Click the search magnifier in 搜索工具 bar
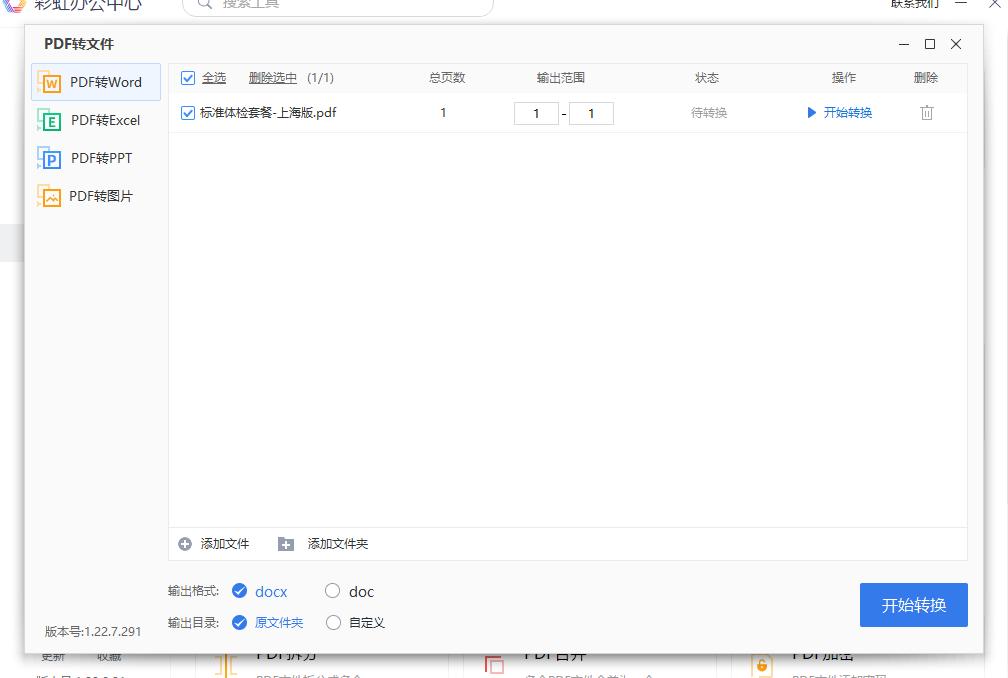The height and width of the screenshot is (678, 1008). coord(202,5)
